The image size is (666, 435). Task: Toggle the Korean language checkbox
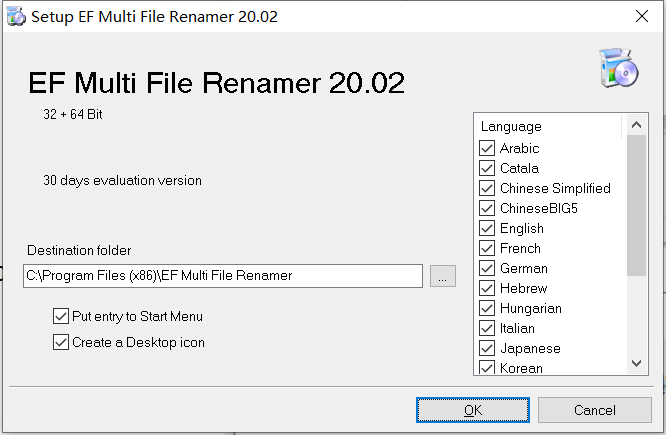coord(487,367)
